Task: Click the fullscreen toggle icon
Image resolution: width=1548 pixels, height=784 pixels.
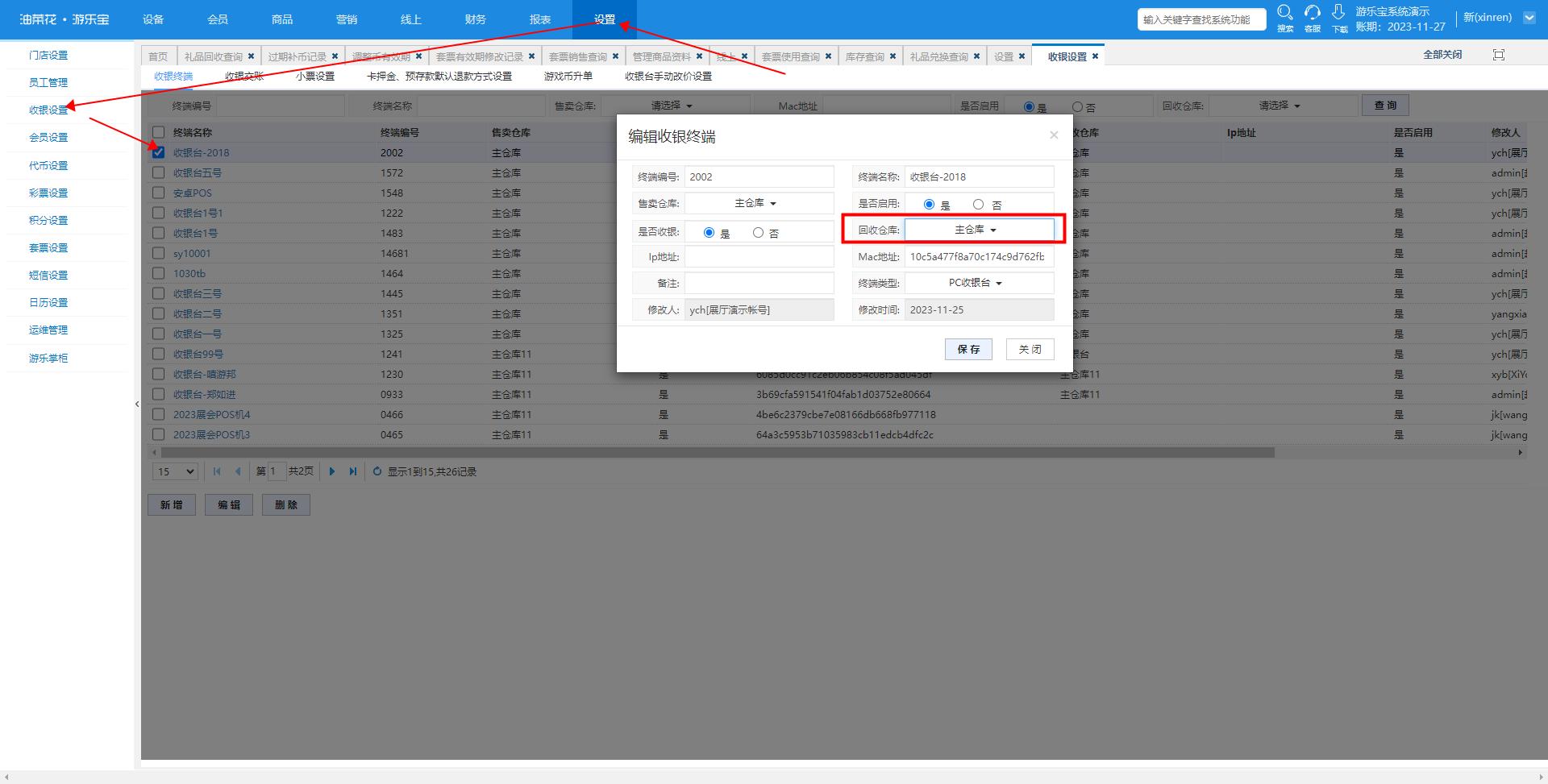Action: coord(1499,55)
